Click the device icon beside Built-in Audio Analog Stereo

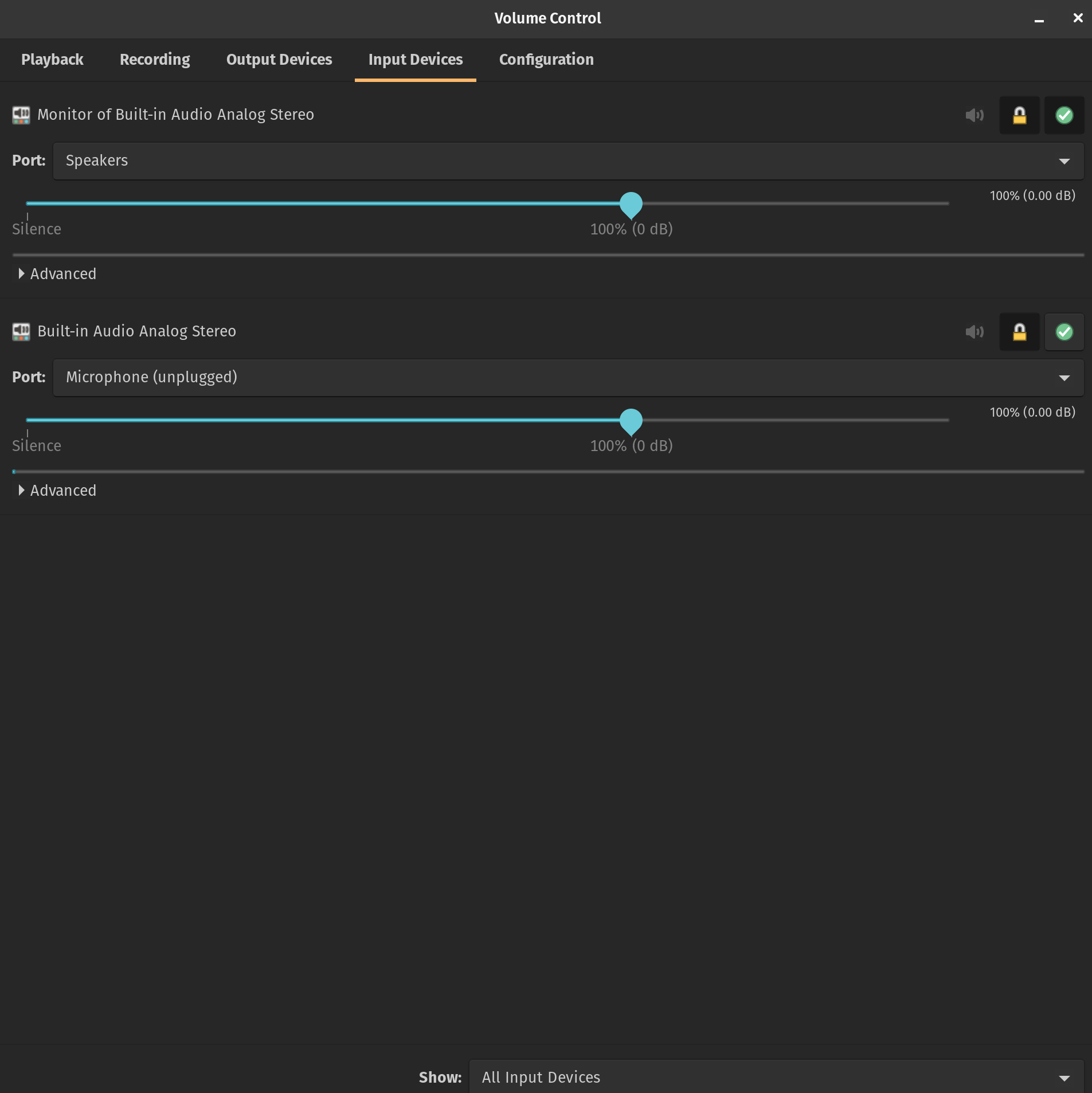21,331
